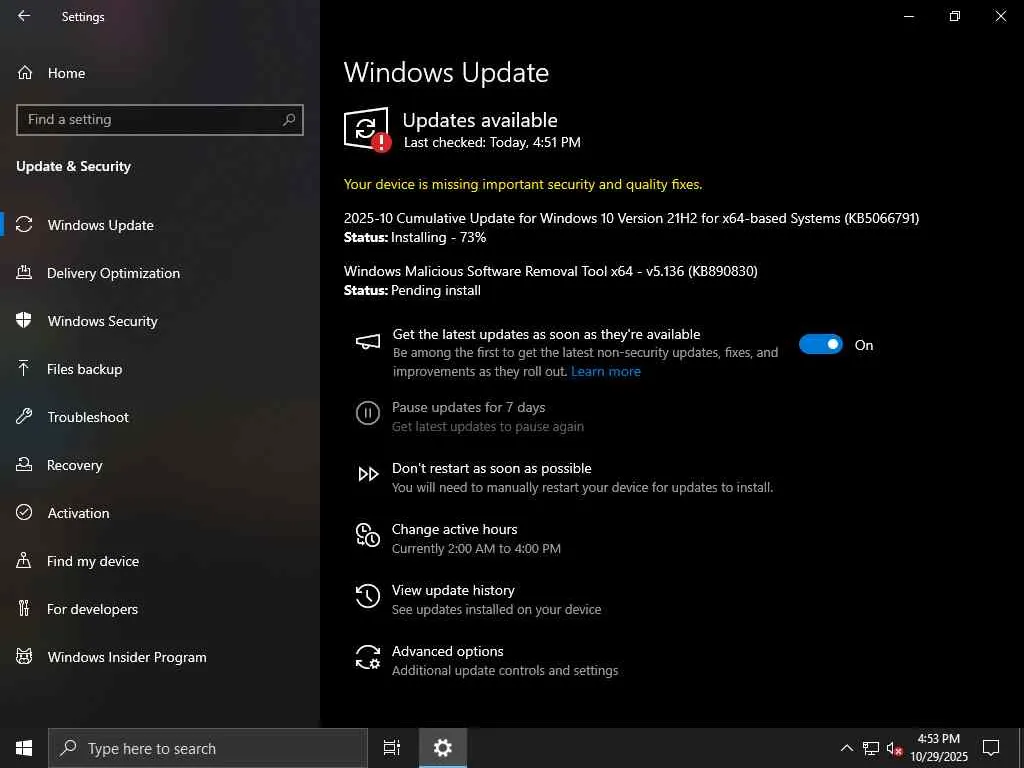The image size is (1024, 768).
Task: Click the Troubleshoot wrench icon
Action: click(x=24, y=416)
